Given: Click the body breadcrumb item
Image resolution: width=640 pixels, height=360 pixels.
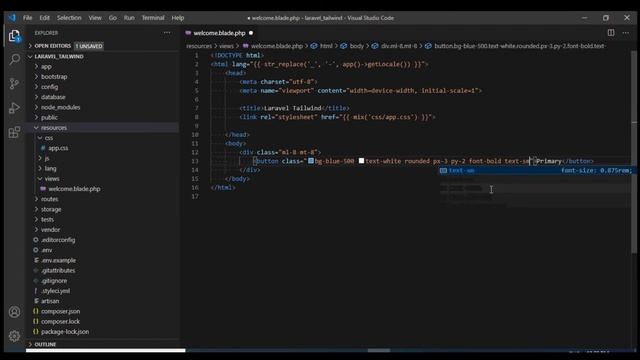Looking at the screenshot, I should coord(356,46).
